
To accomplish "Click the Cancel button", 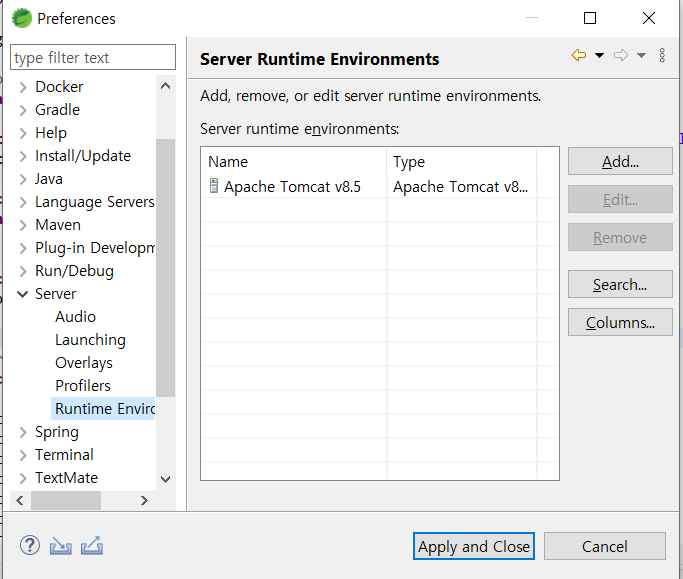I will [605, 546].
